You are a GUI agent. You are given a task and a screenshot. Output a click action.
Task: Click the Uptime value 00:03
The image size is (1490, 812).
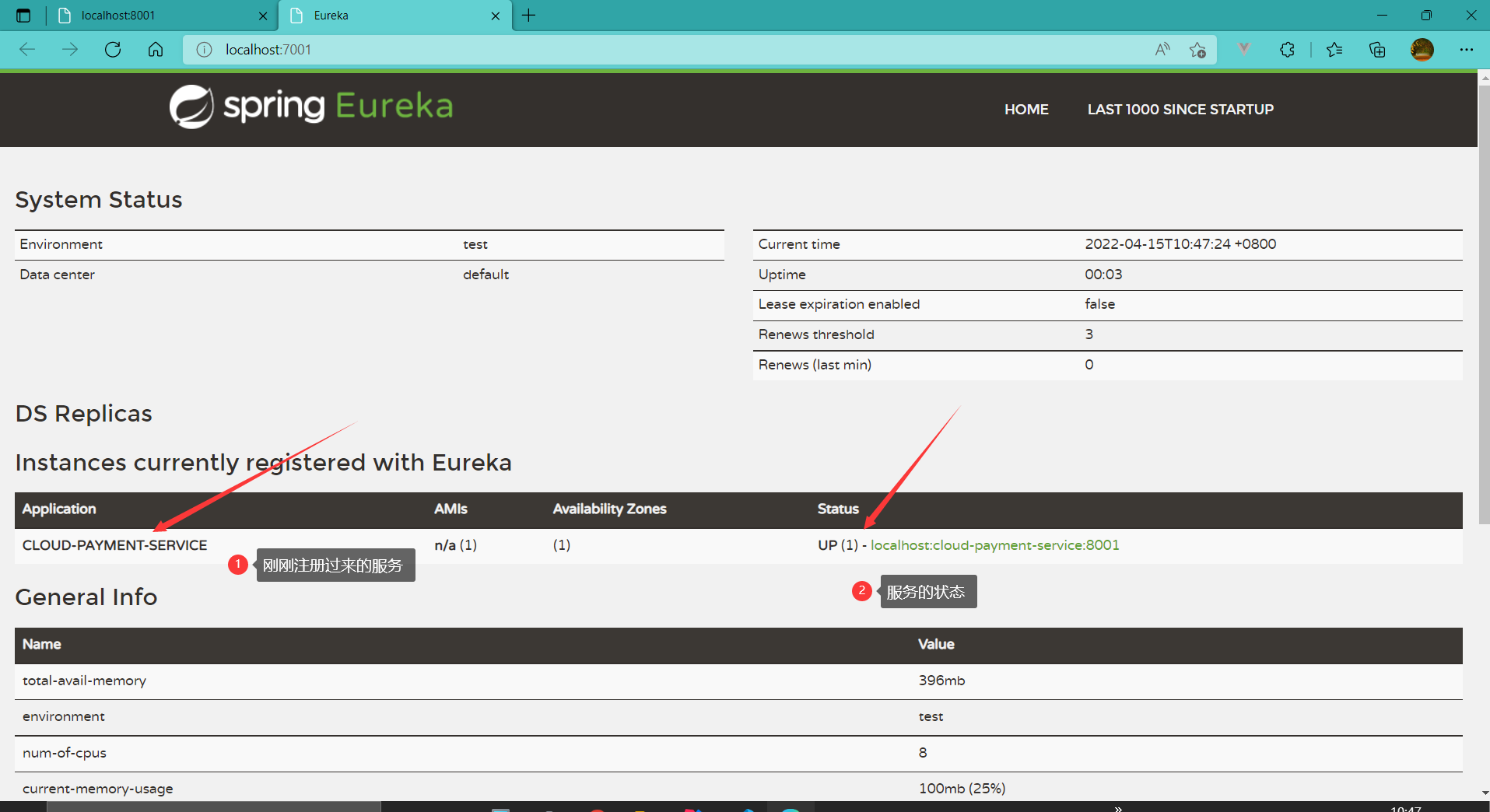point(1103,275)
